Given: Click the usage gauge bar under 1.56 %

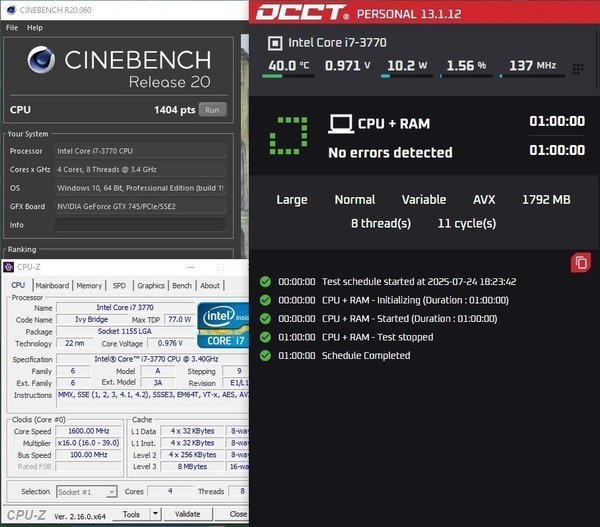Looking at the screenshot, I should [x=466, y=76].
